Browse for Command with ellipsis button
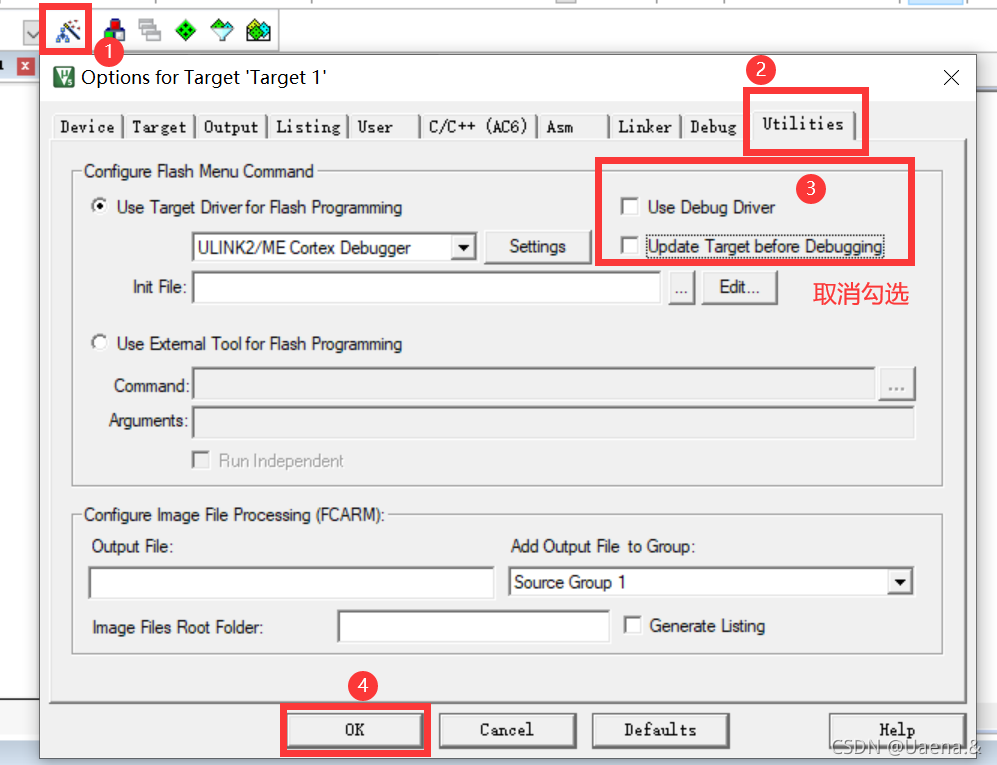The height and width of the screenshot is (765, 997). point(896,383)
